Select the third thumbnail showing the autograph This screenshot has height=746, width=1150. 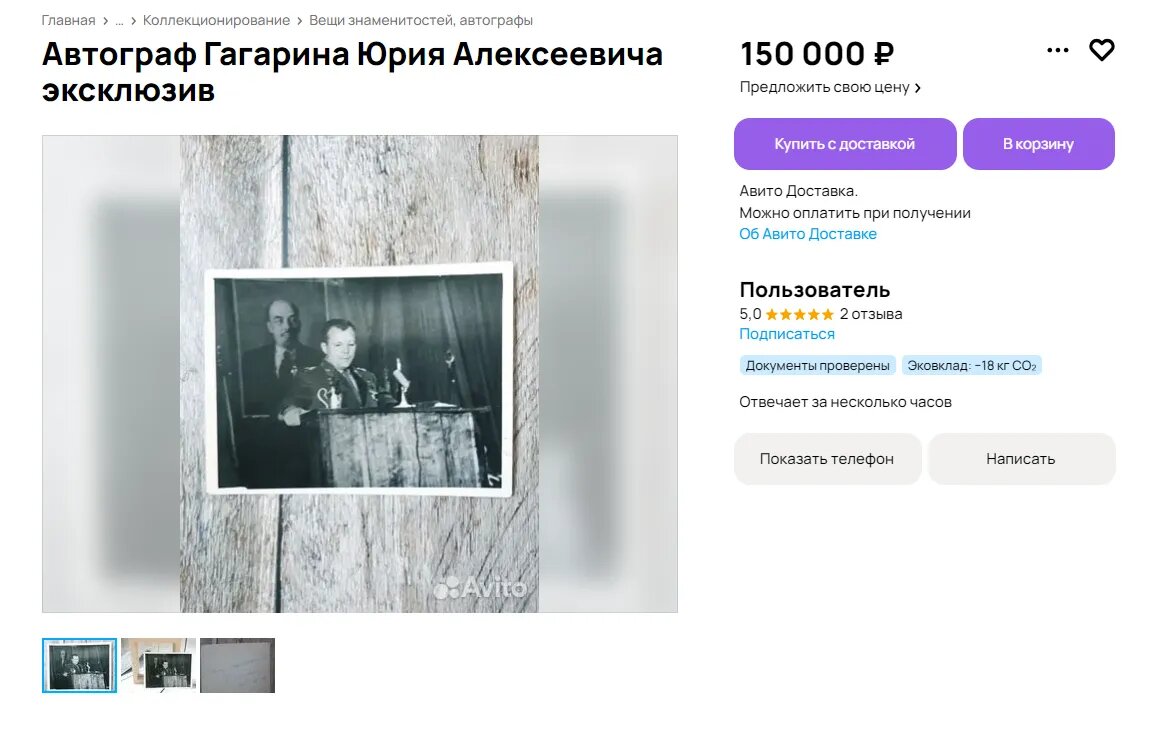pyautogui.click(x=238, y=665)
